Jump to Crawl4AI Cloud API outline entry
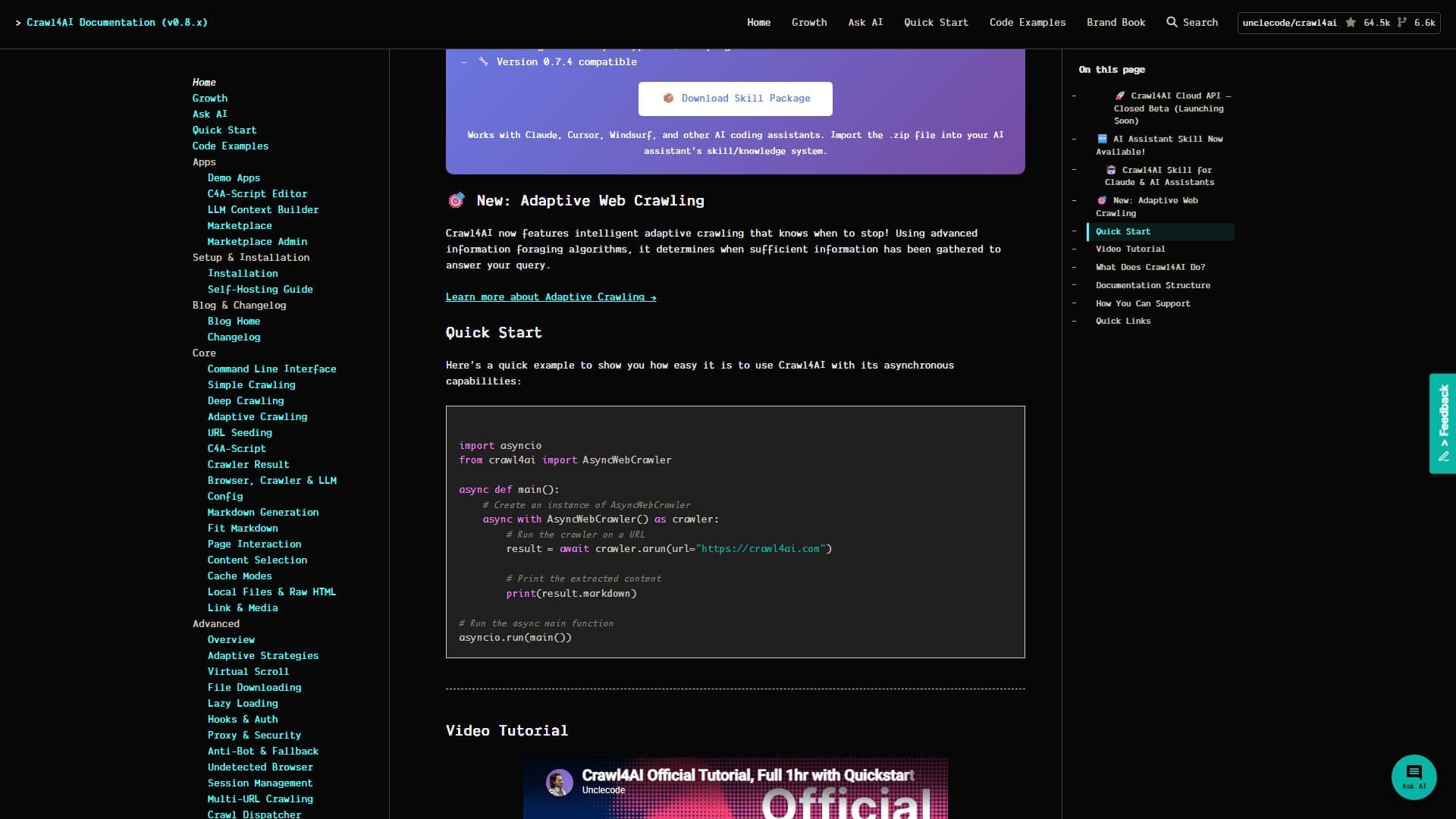 [x=1172, y=108]
